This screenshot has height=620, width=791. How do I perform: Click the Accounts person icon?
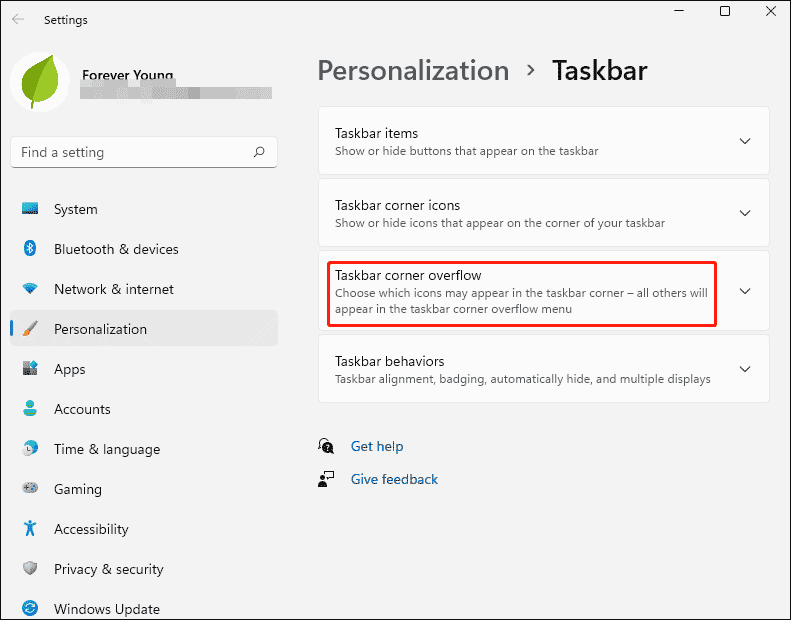click(30, 408)
